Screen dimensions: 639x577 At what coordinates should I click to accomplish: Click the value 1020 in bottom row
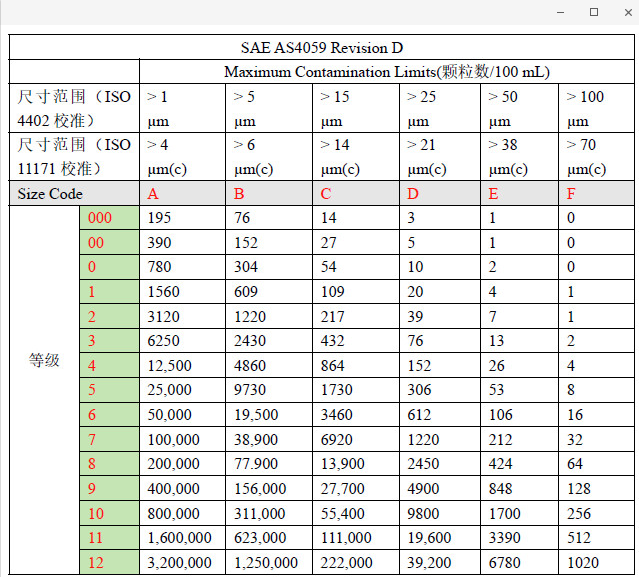tap(584, 563)
